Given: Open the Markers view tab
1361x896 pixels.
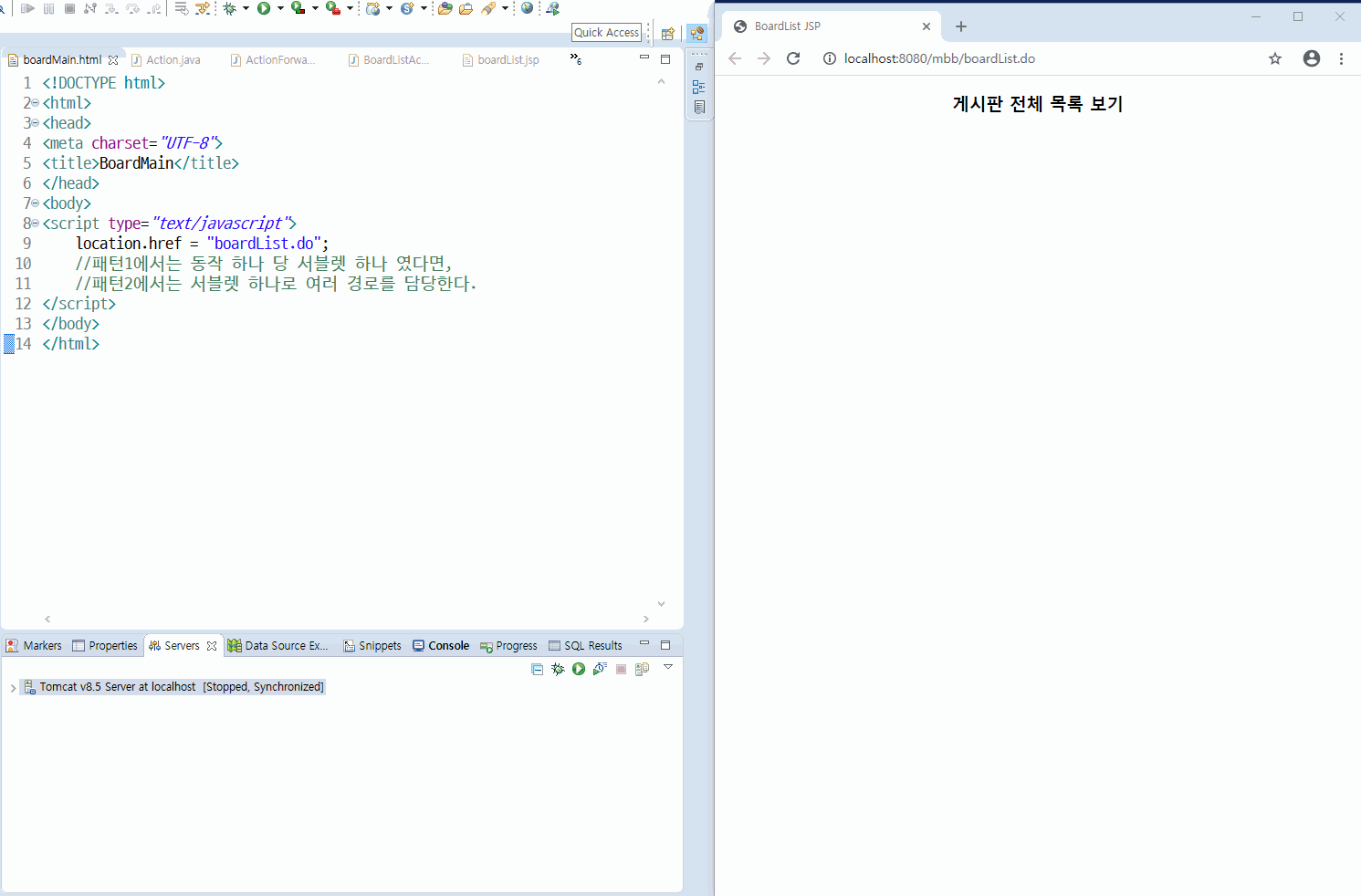Looking at the screenshot, I should click(x=34, y=645).
